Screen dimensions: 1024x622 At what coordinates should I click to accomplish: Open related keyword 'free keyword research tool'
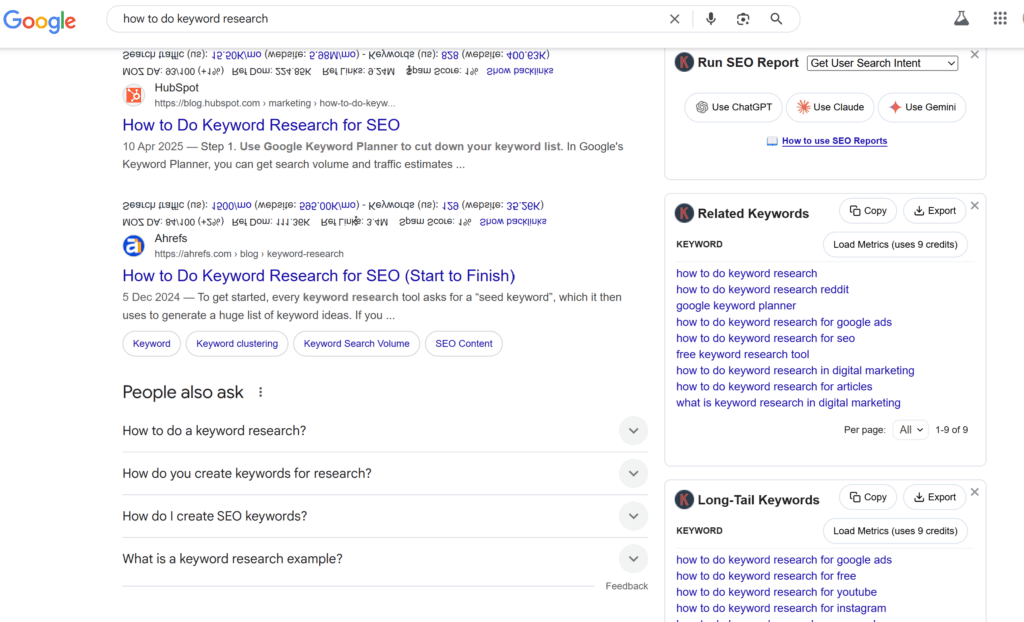coord(743,354)
